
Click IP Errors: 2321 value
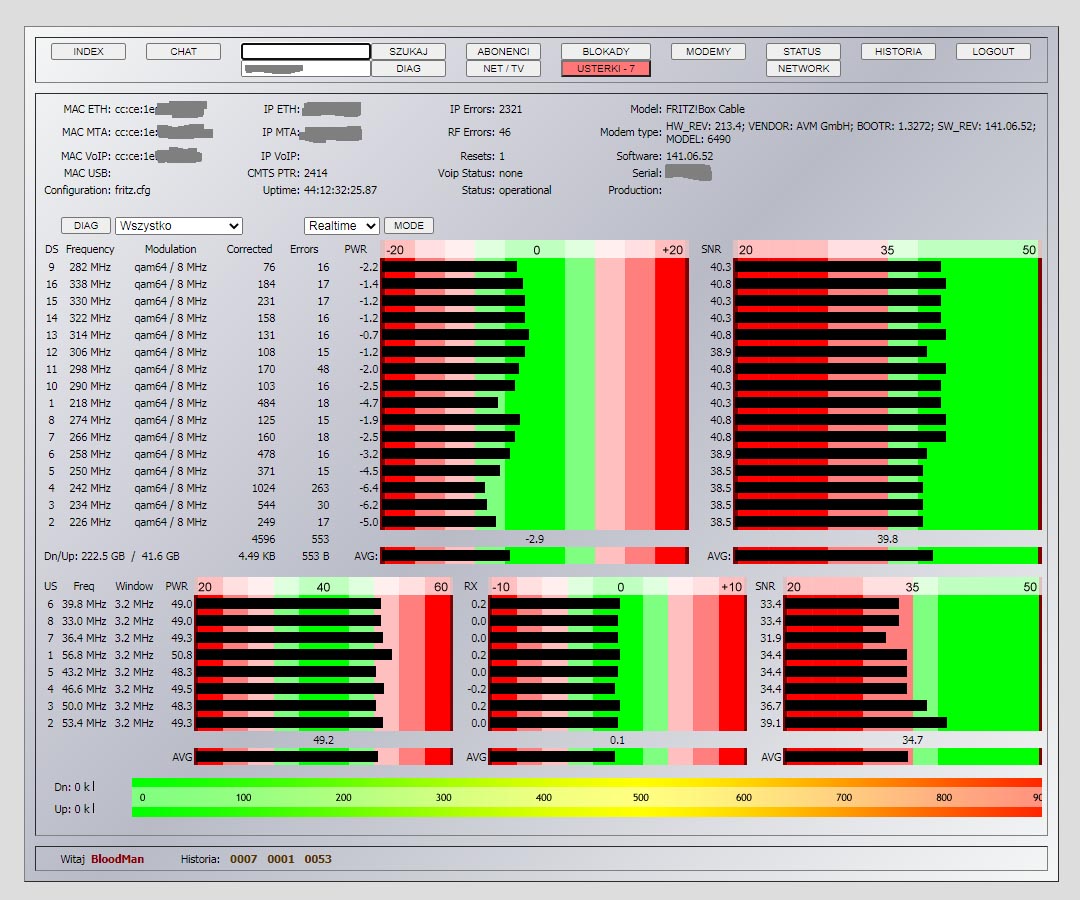pyautogui.click(x=510, y=109)
